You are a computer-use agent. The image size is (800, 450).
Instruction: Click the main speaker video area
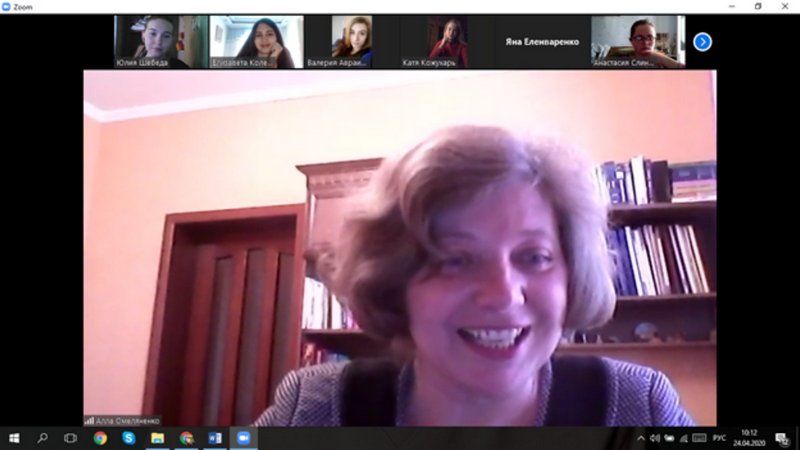400,248
